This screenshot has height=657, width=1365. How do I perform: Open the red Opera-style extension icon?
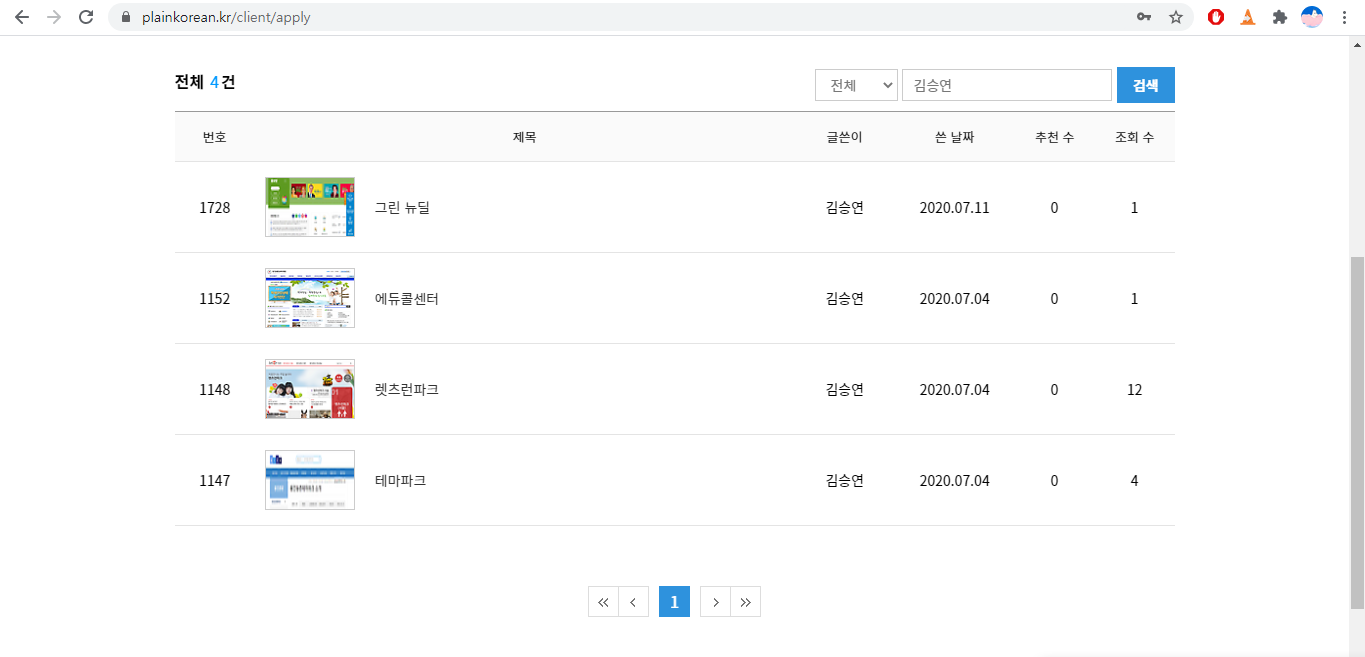point(1216,17)
